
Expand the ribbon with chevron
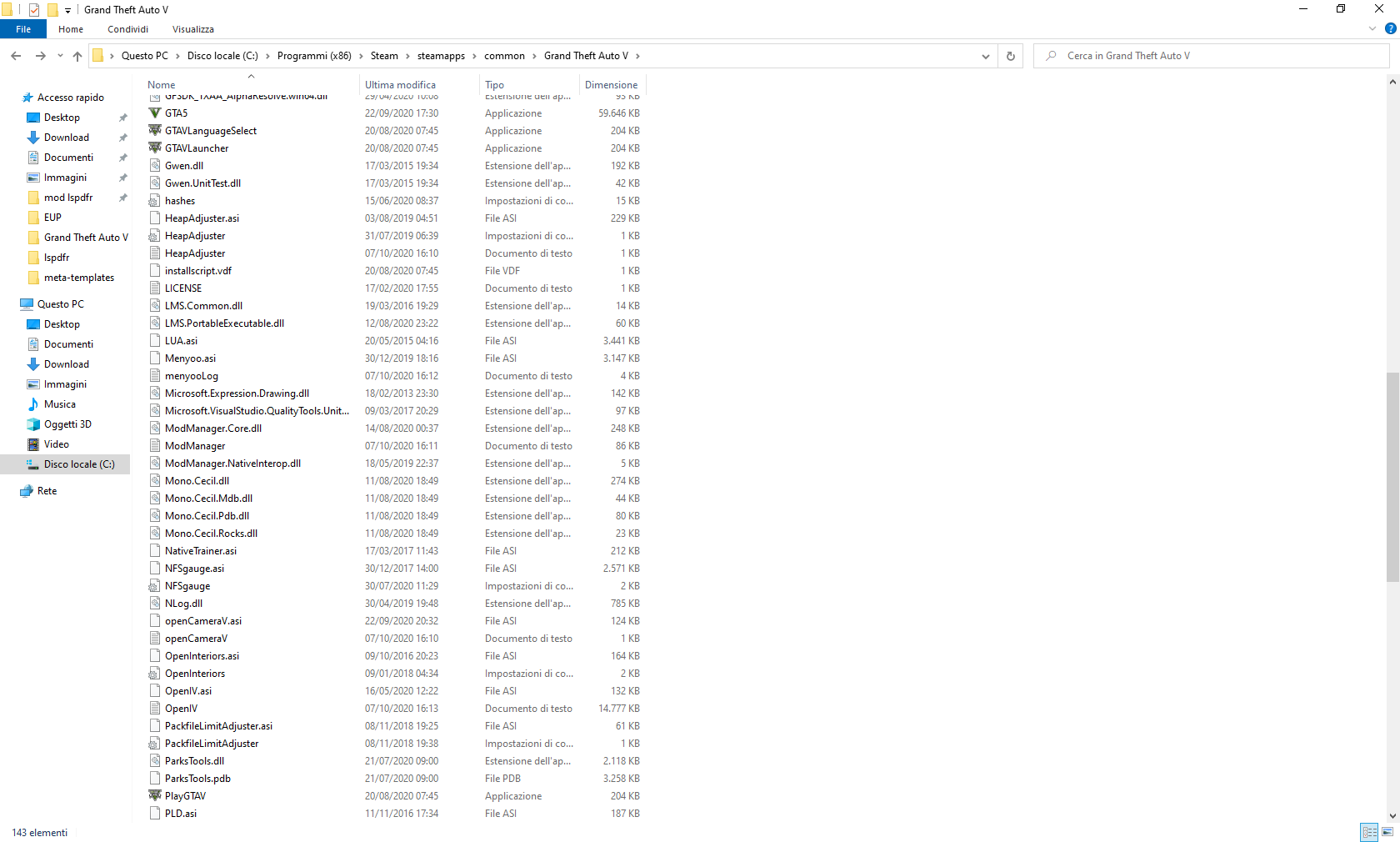[x=1372, y=28]
